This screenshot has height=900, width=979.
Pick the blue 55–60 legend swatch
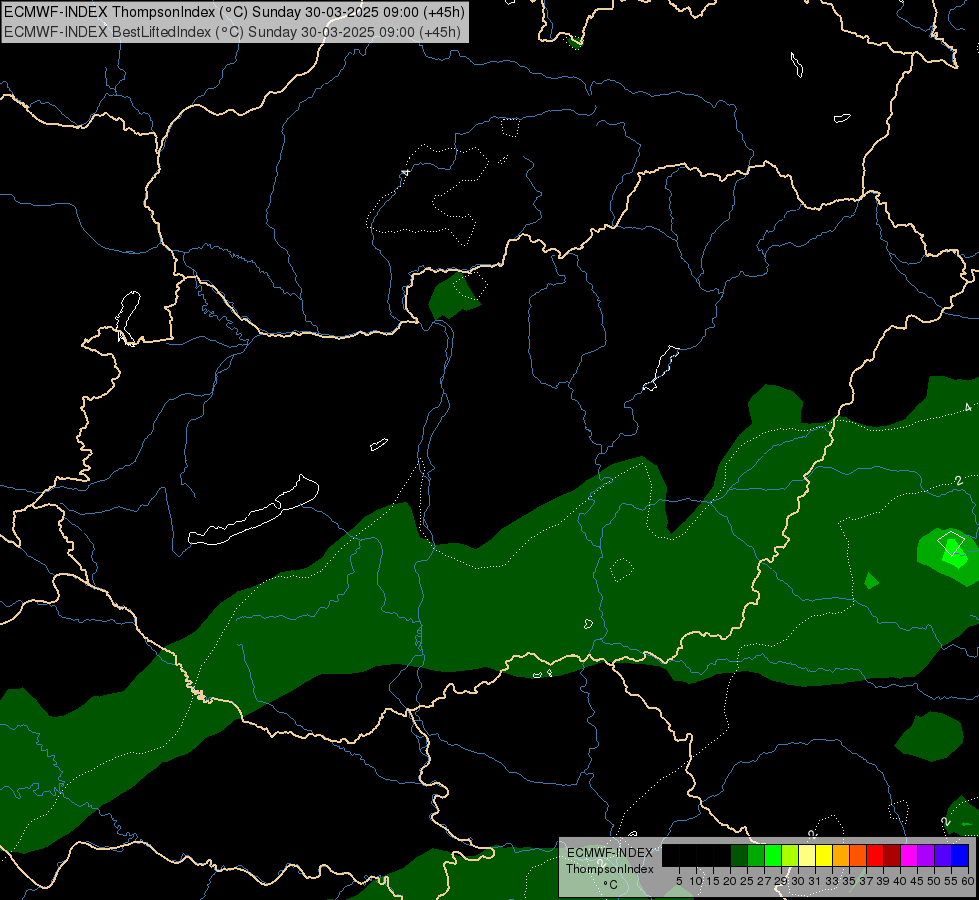(960, 855)
